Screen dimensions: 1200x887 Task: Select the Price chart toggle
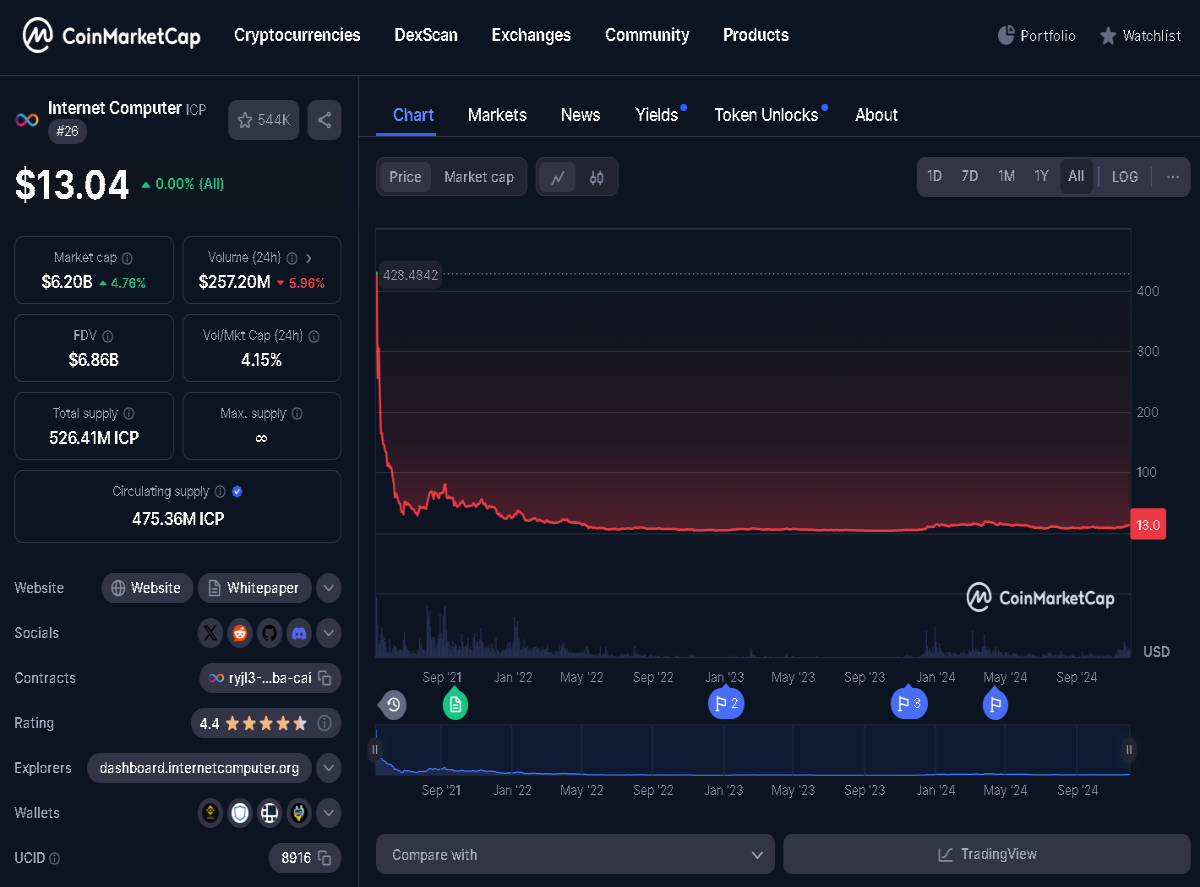[x=405, y=177]
